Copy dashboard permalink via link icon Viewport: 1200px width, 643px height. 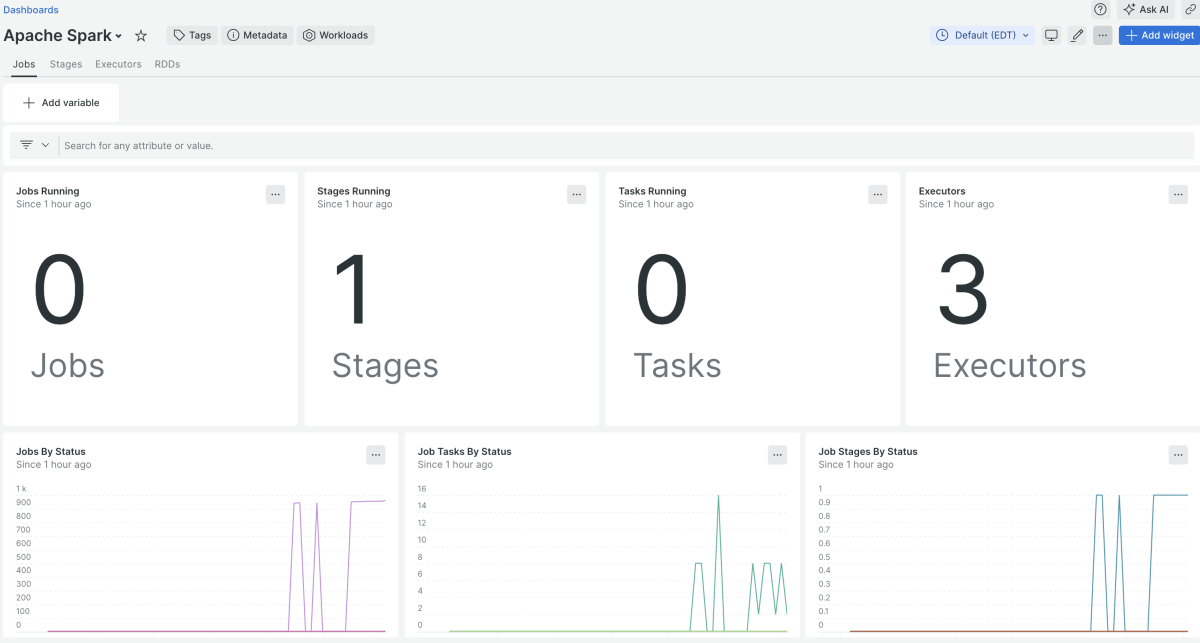[1190, 9]
